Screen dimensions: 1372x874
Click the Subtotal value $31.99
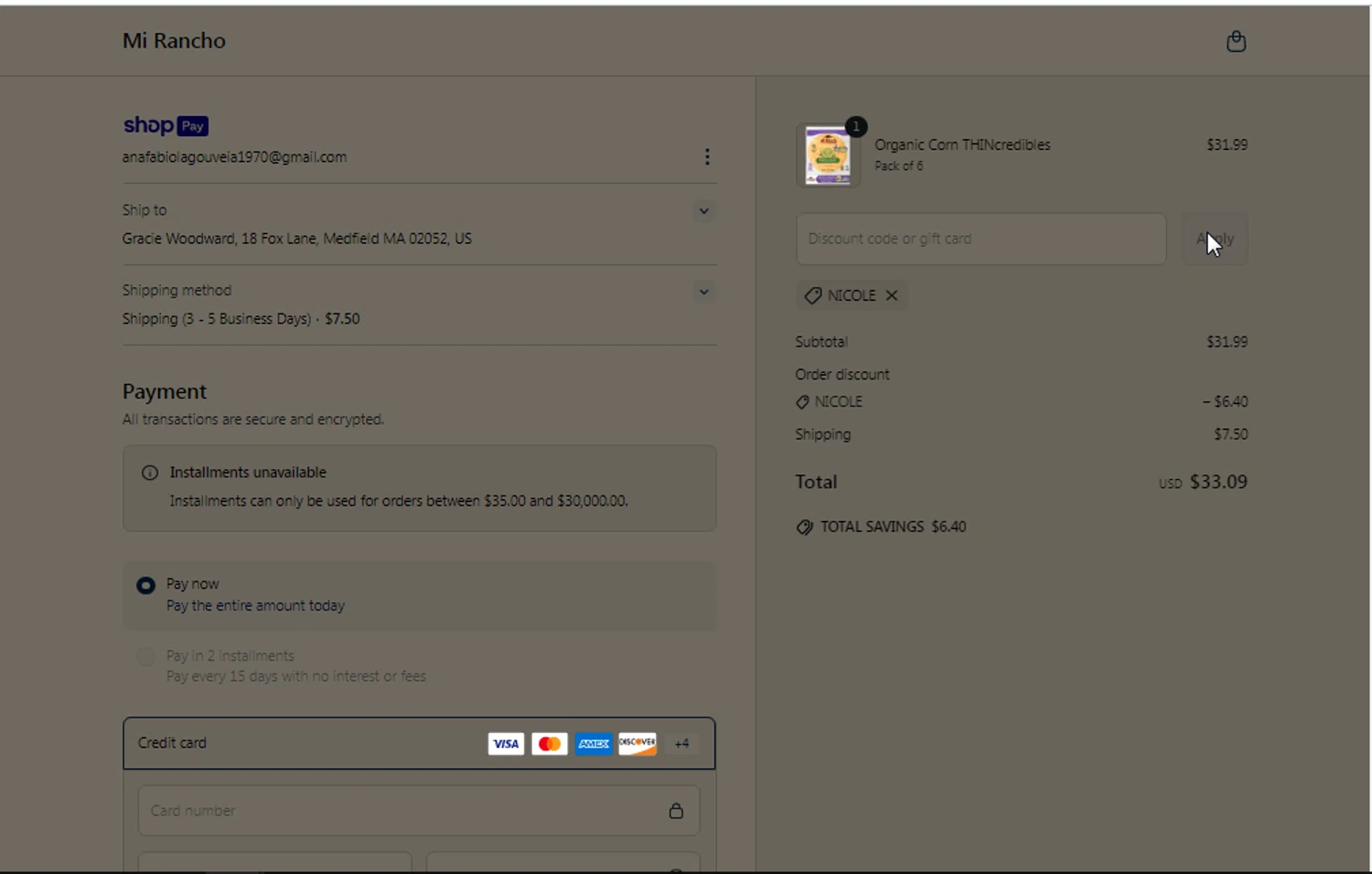[x=1227, y=342]
